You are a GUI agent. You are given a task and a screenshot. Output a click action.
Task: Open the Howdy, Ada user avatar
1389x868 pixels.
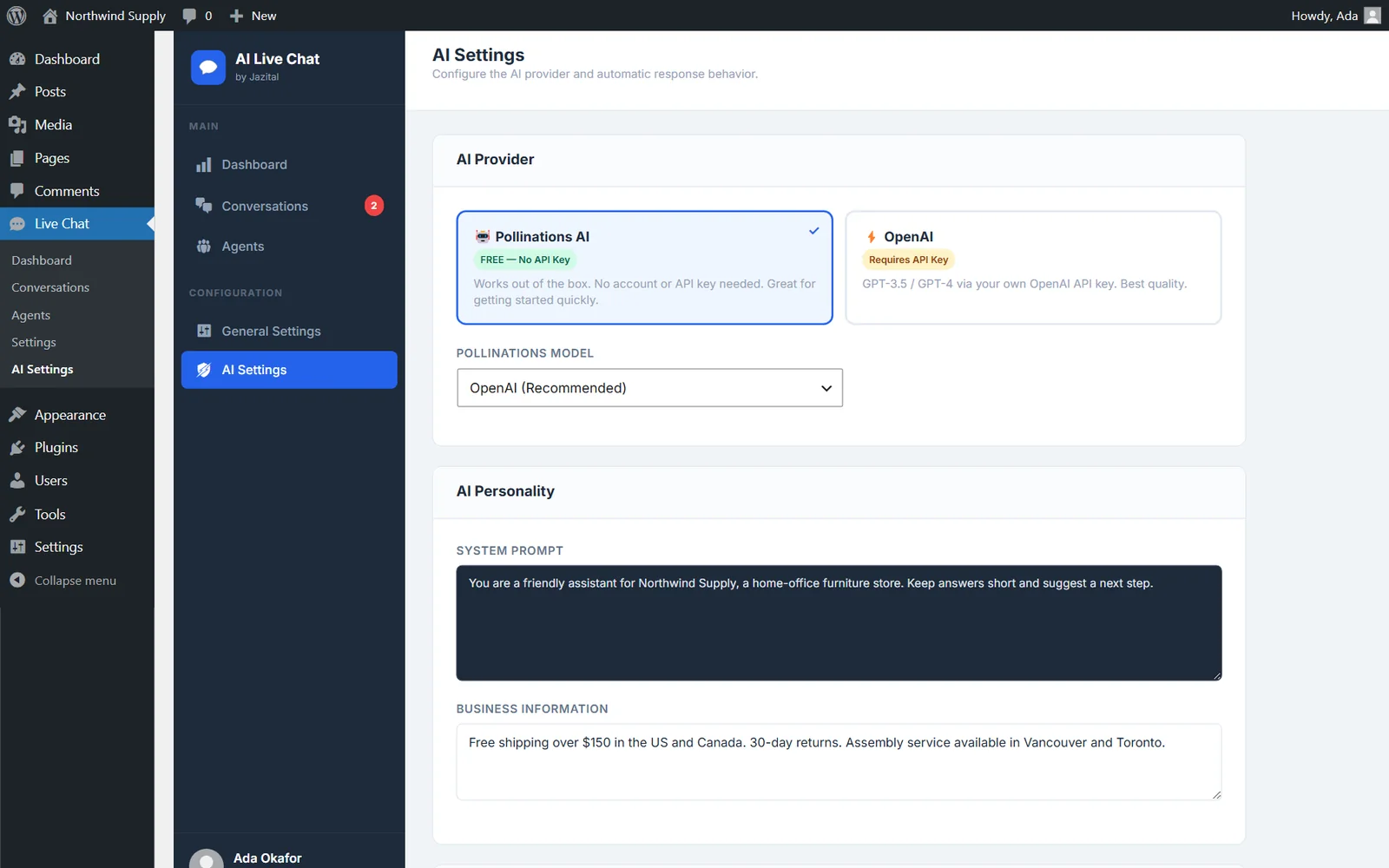[x=1373, y=16]
